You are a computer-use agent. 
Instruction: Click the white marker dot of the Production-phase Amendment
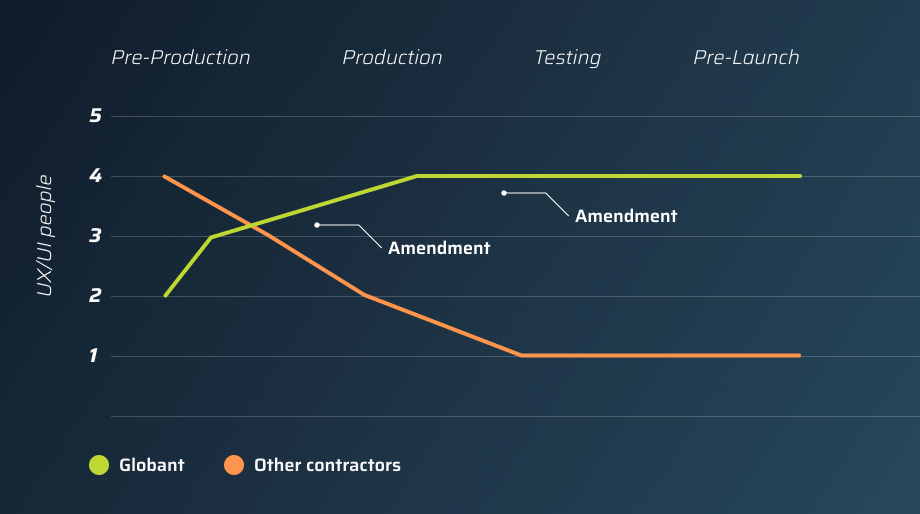click(x=317, y=225)
